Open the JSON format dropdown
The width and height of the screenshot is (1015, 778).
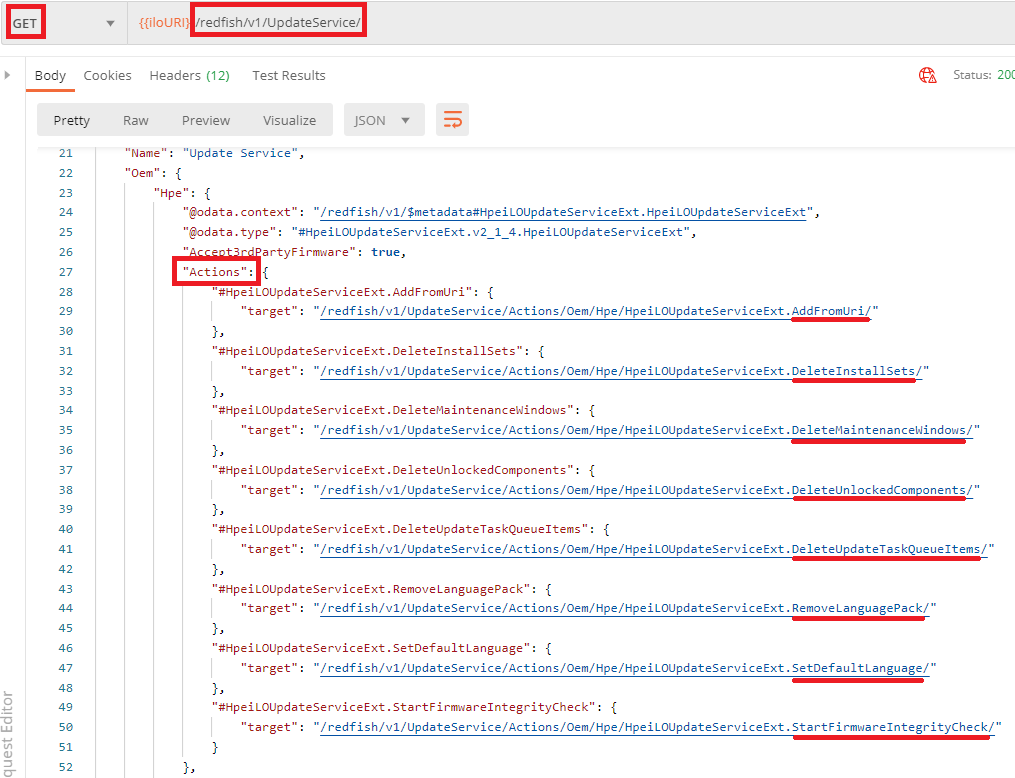383,120
